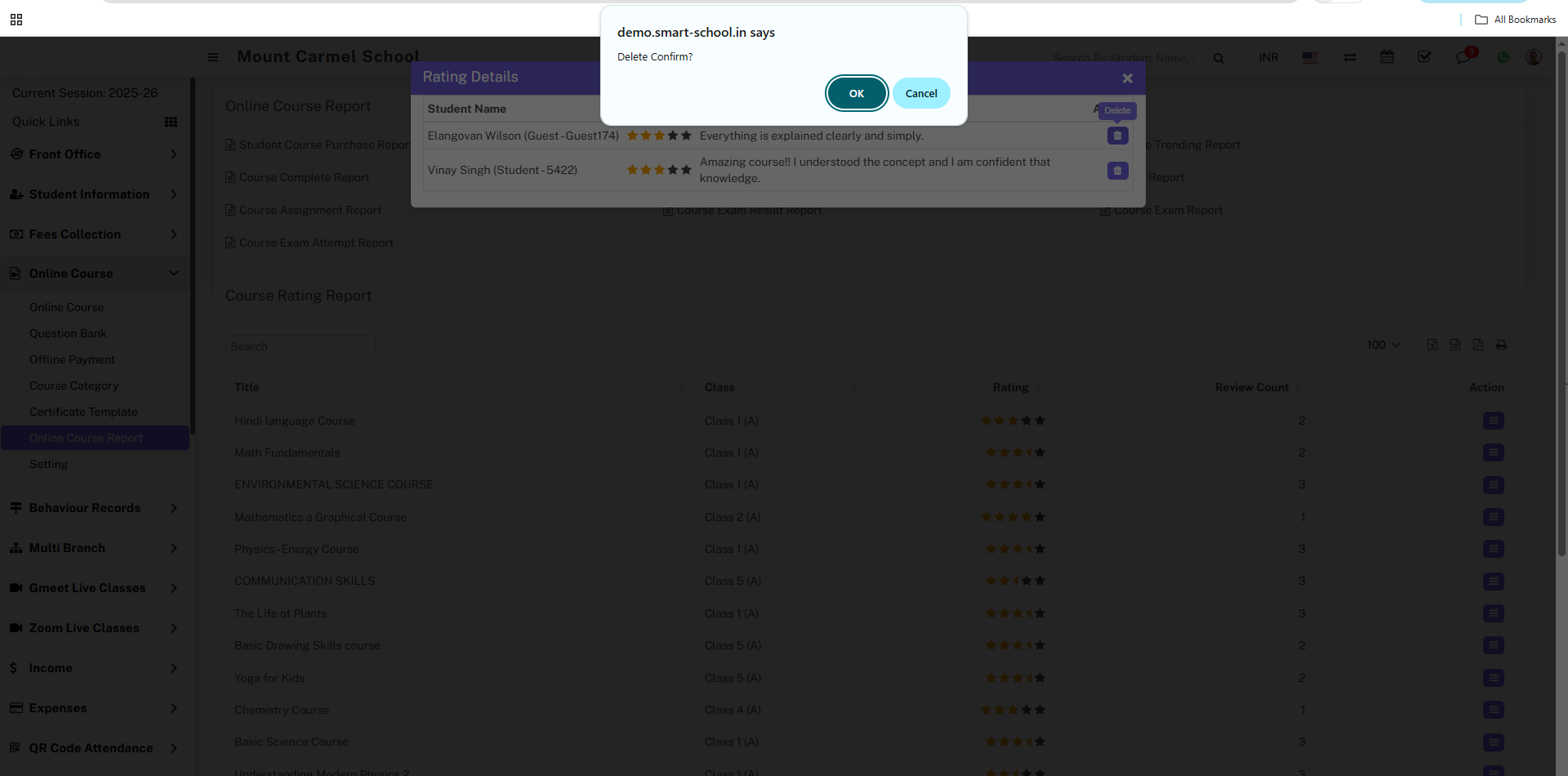Screen dimensions: 1568x776
Task: Sort table by the Title column
Action: [x=247, y=387]
